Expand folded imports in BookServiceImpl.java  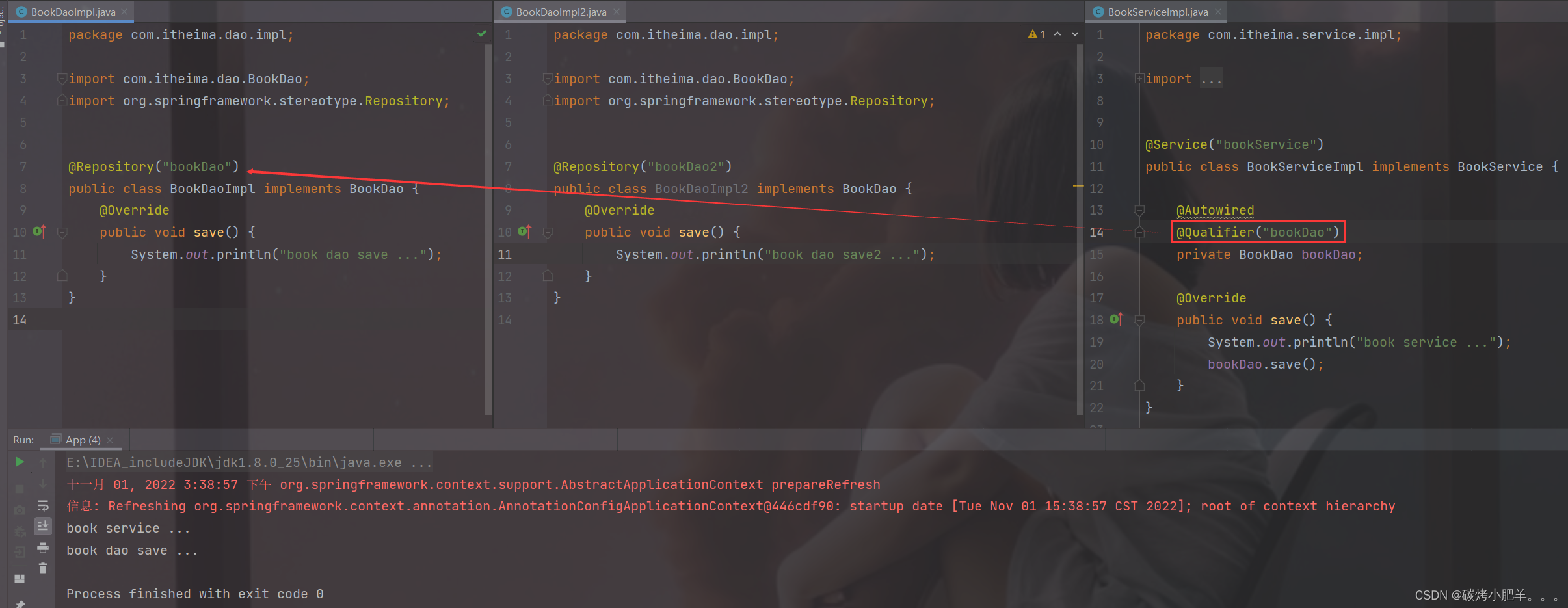point(1139,79)
